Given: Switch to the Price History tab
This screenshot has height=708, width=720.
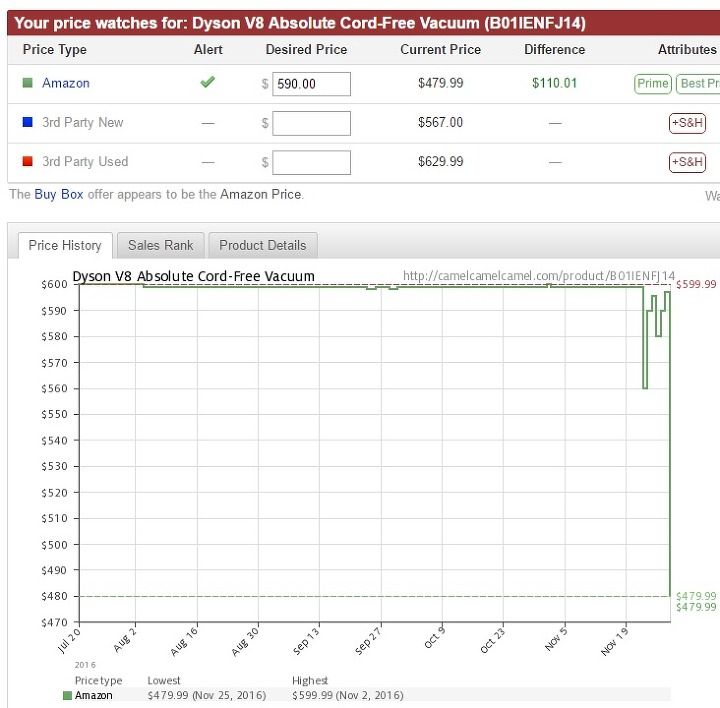Looking at the screenshot, I should 65,245.
